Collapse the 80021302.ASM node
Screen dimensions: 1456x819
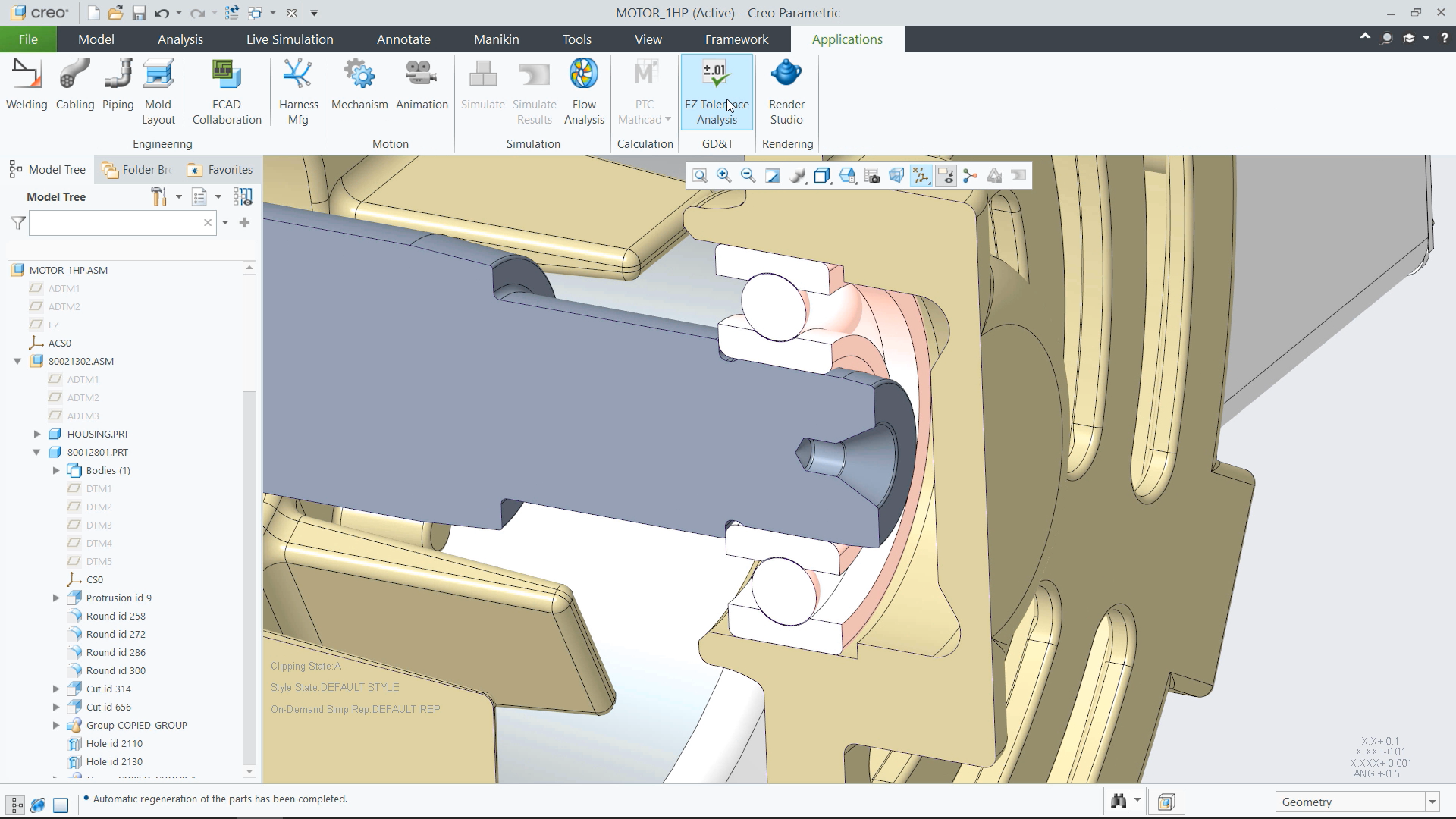(x=17, y=362)
